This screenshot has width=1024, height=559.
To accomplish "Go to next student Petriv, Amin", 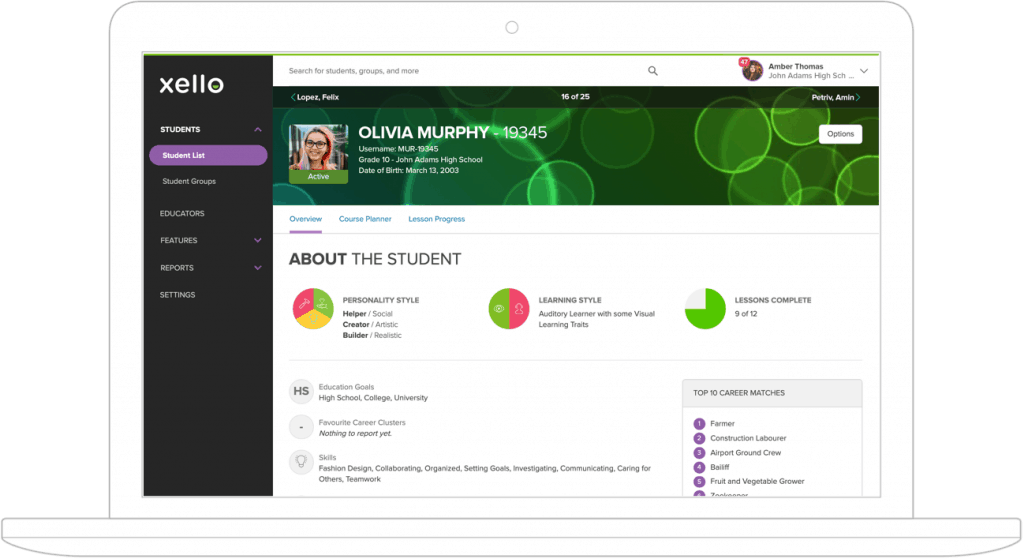I will point(836,97).
